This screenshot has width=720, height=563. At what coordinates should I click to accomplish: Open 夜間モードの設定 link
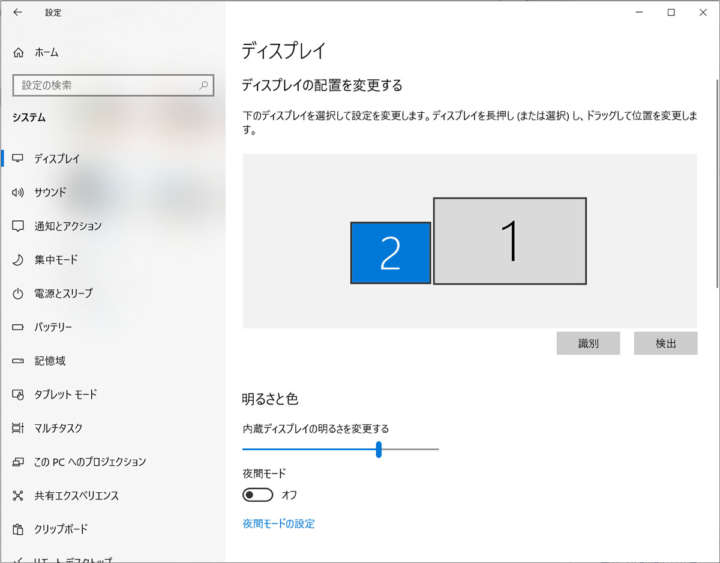pos(278,524)
